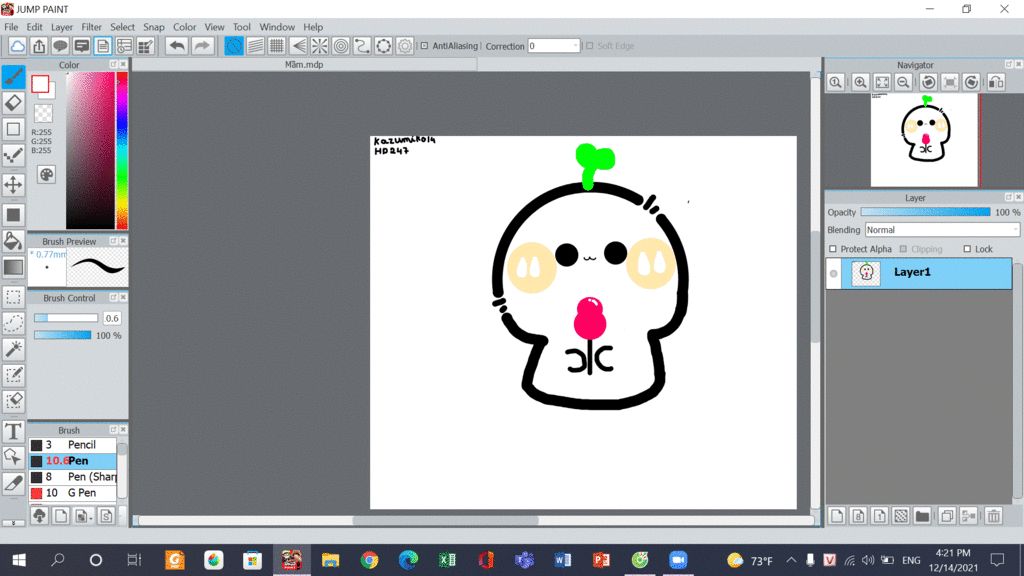Enable radial snap
The height and width of the screenshot is (576, 1024).
coord(319,46)
